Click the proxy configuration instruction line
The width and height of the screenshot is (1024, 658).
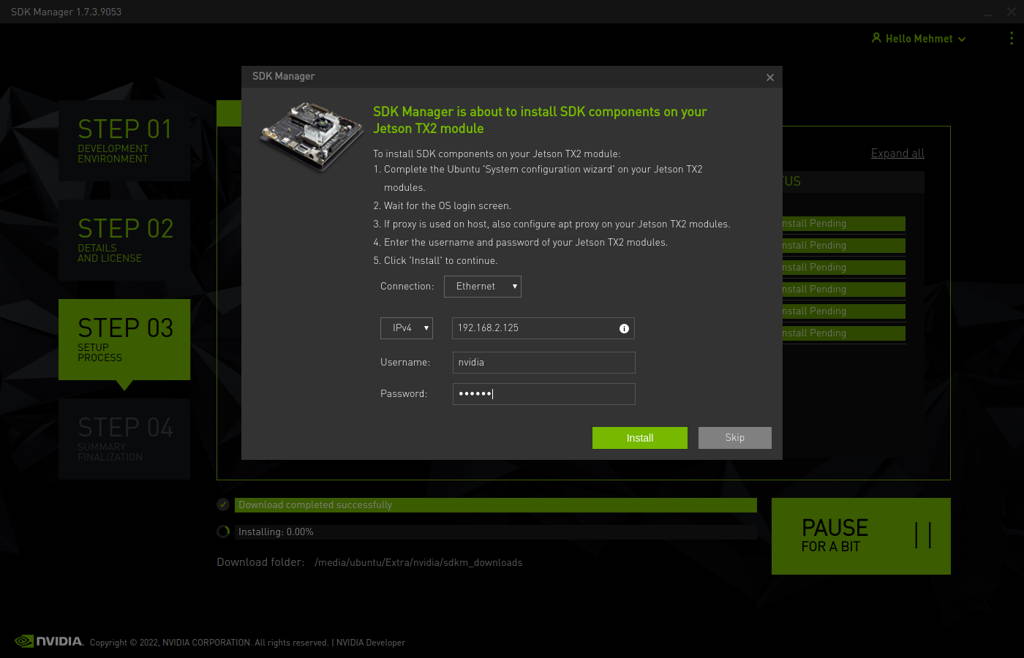tap(551, 224)
